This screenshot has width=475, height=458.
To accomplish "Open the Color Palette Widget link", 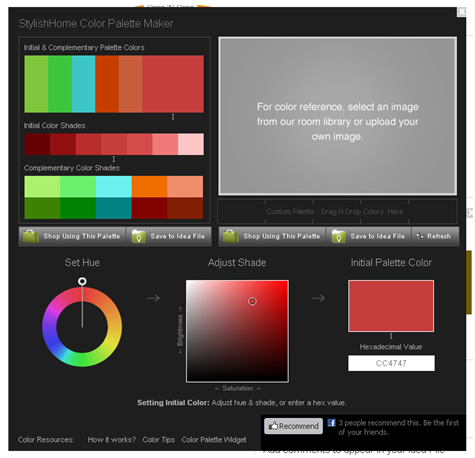I will pyautogui.click(x=214, y=440).
